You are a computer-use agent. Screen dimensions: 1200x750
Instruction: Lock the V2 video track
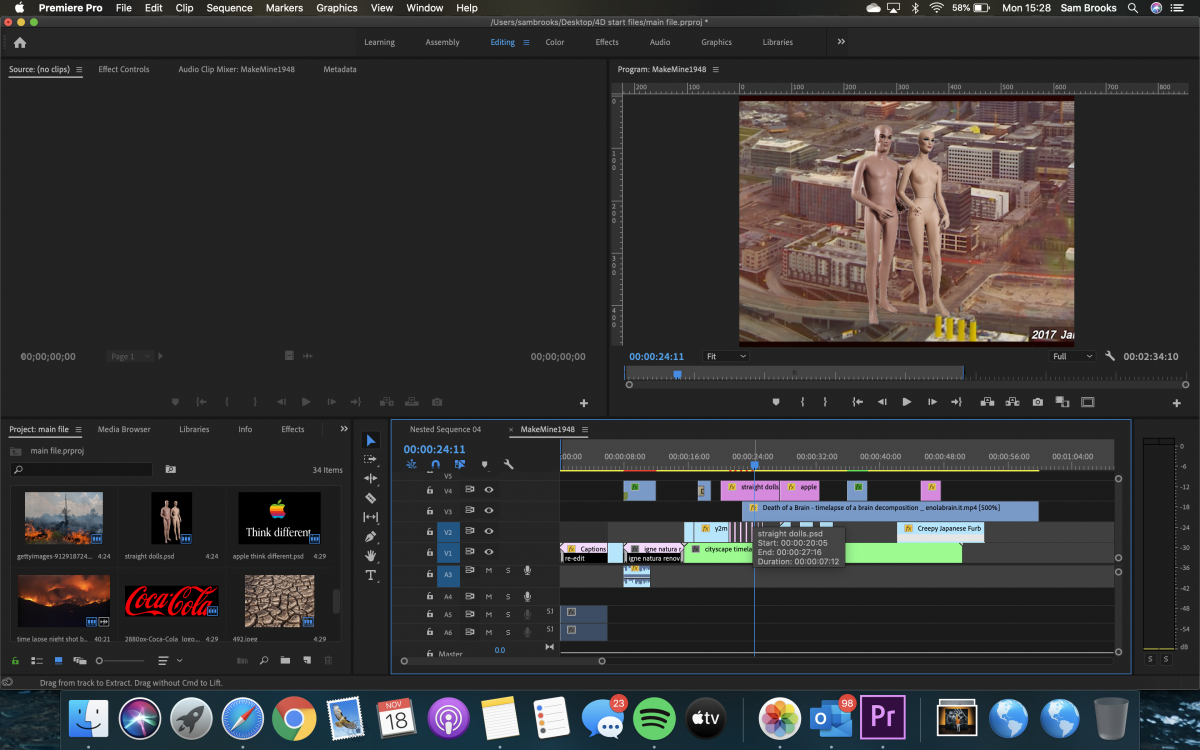tap(430, 531)
